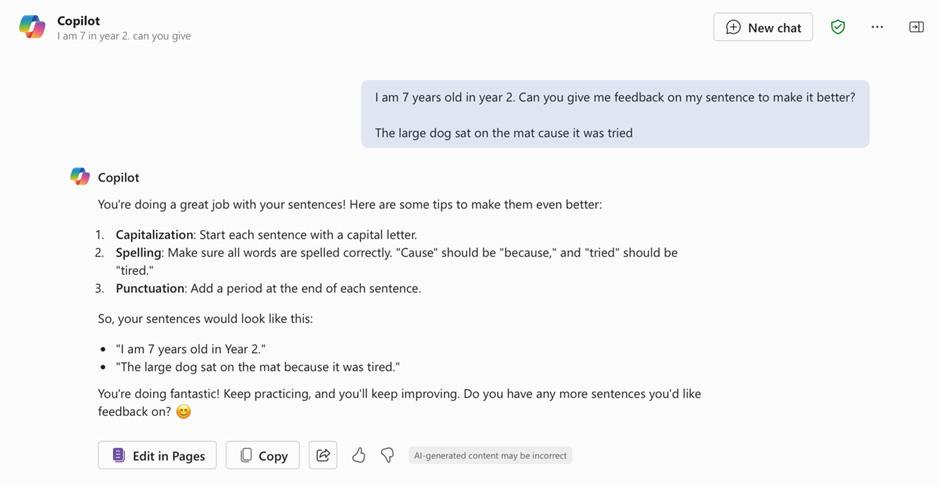
Task: Click the AI-generated content disclaimer label
Action: click(490, 455)
